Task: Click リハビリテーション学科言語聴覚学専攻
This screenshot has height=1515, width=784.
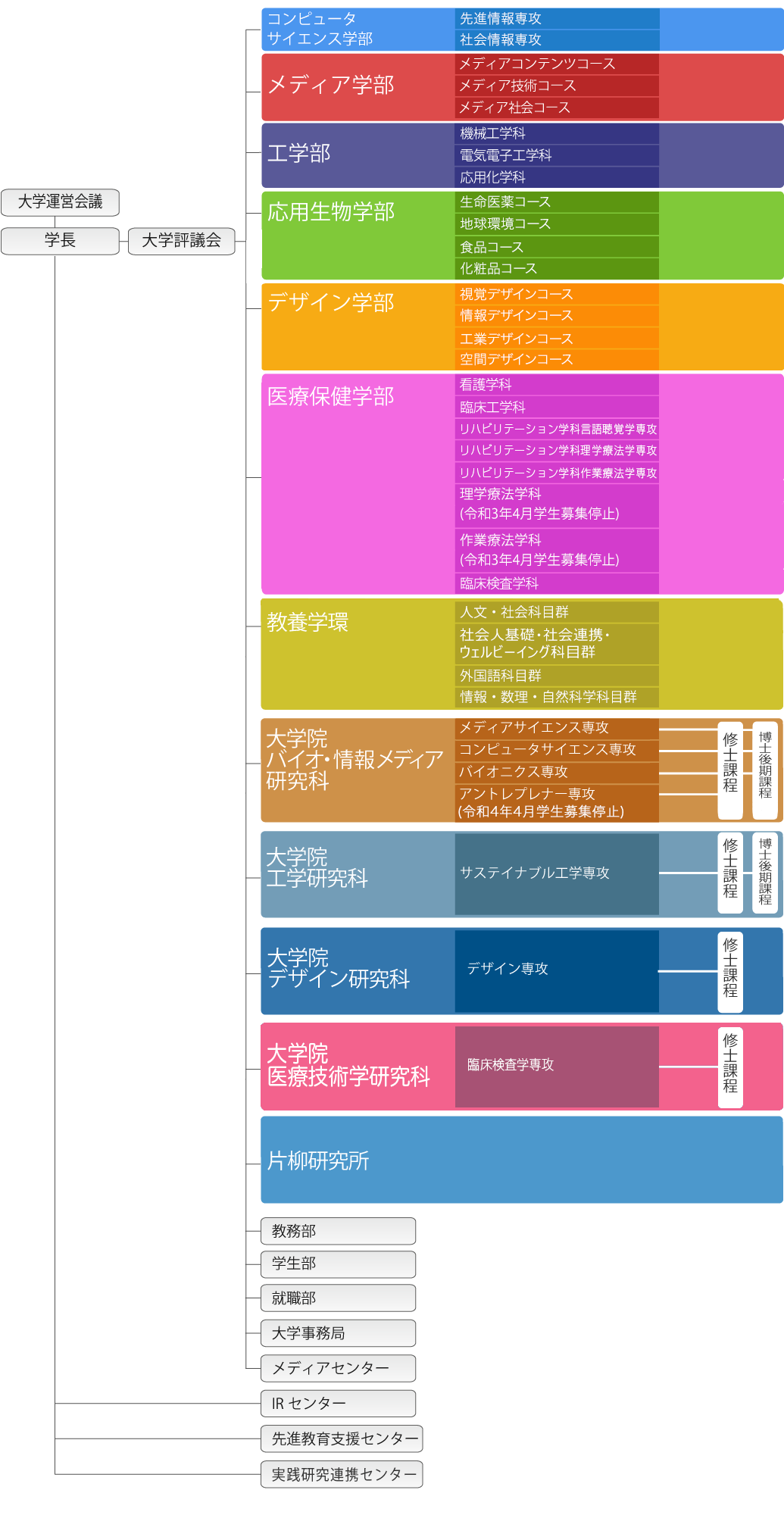Action: pyautogui.click(x=557, y=429)
